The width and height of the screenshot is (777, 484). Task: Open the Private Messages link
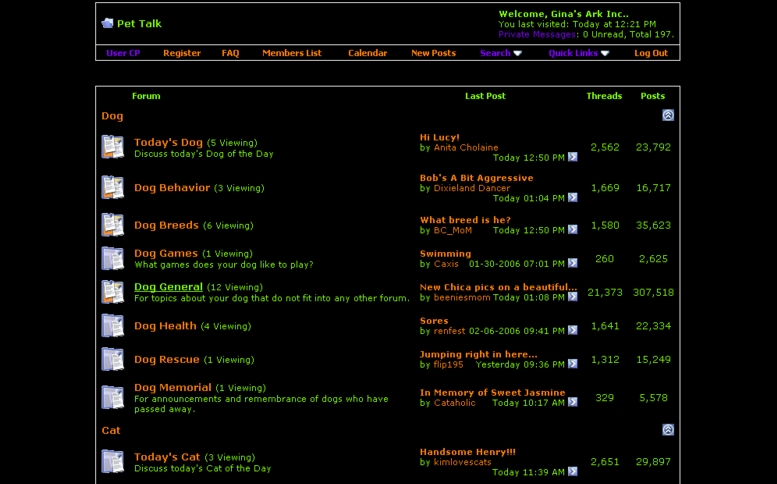[535, 34]
